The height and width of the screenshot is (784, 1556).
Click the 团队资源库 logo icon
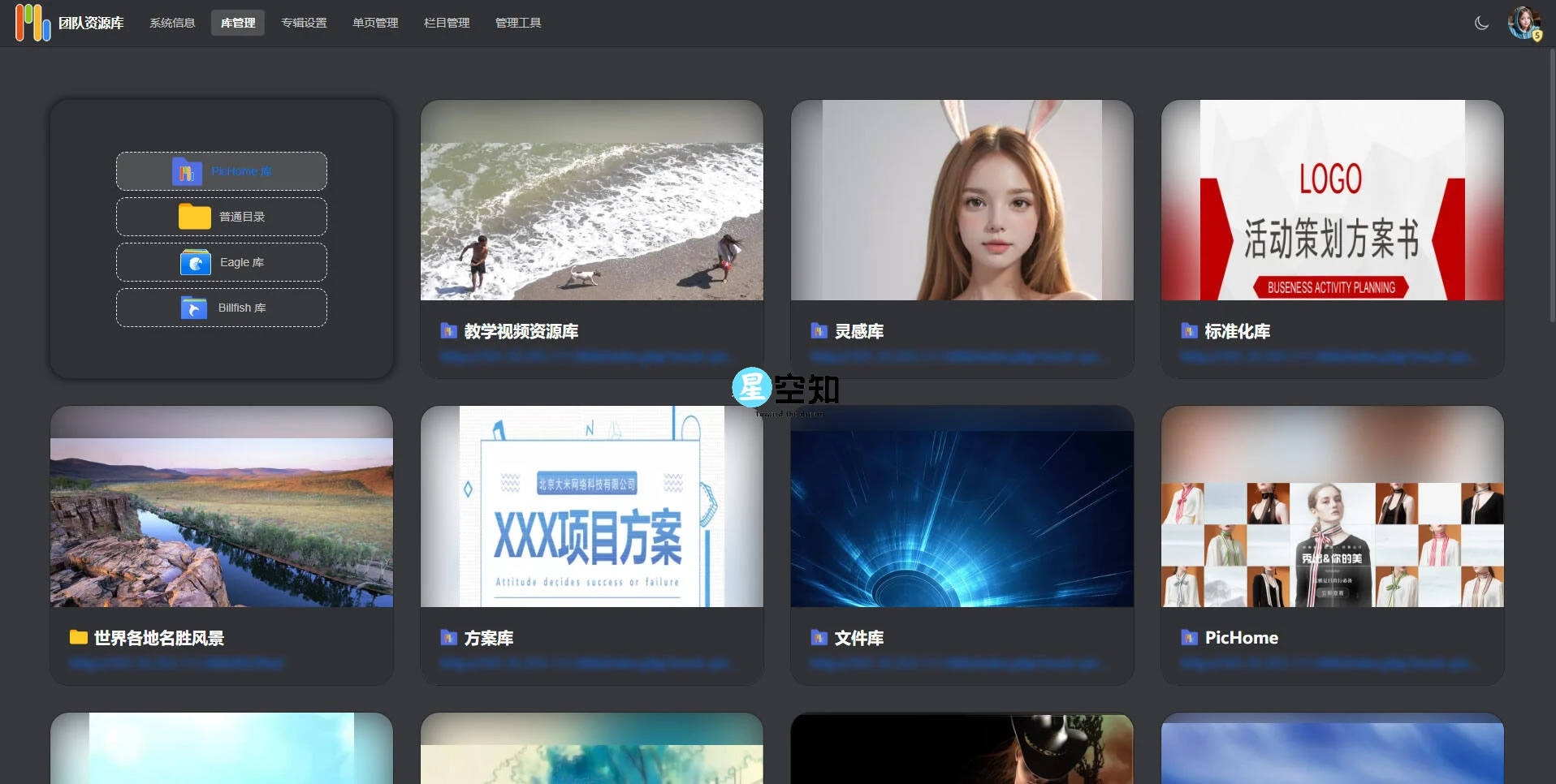point(32,22)
